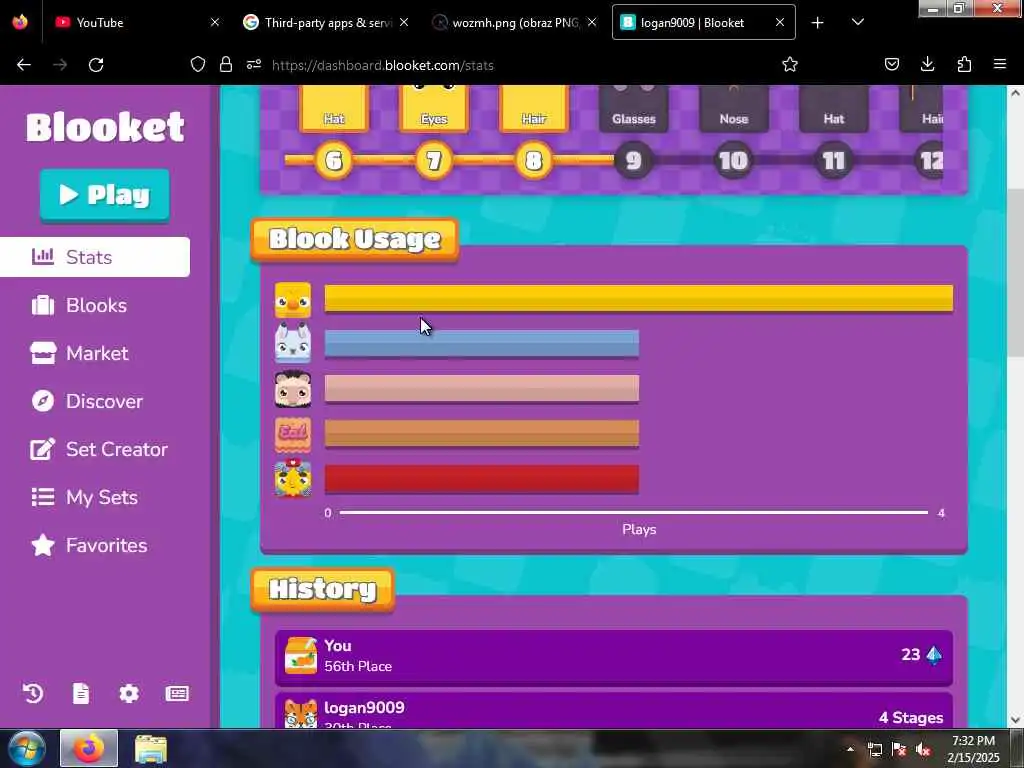Expand the list all tabs dropdown
Image resolution: width=1024 pixels, height=768 pixels.
858,22
